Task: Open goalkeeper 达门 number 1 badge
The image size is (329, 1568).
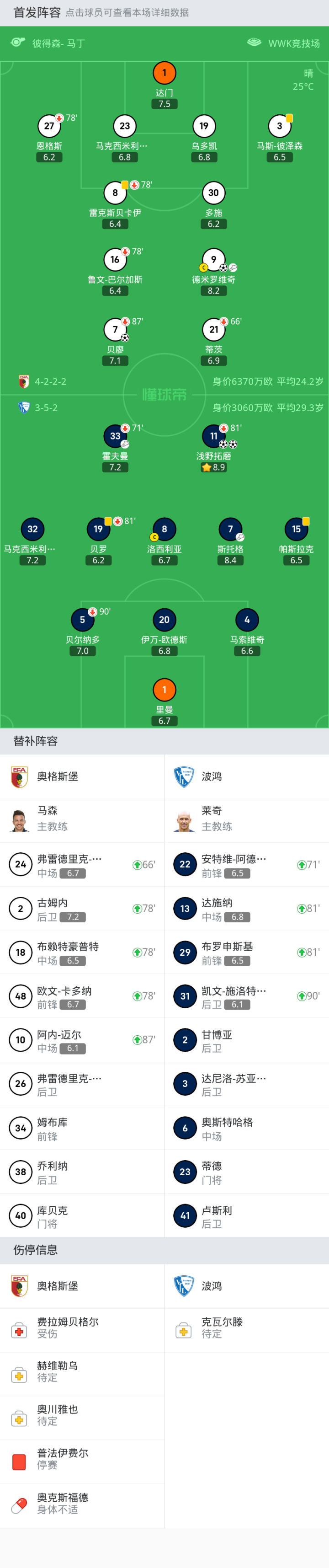Action: pyautogui.click(x=164, y=73)
